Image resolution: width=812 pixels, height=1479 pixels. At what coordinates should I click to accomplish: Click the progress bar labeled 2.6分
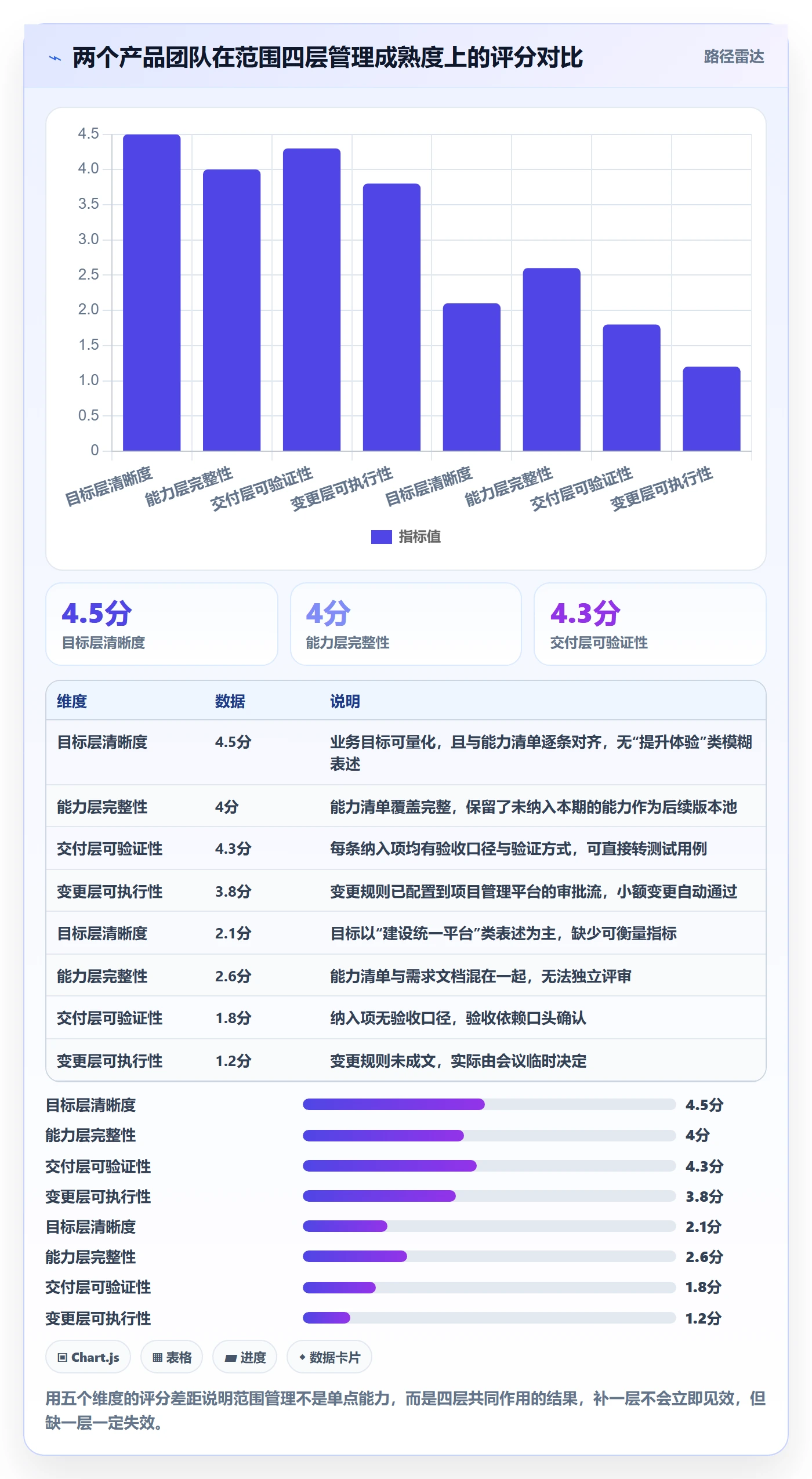click(x=489, y=1256)
